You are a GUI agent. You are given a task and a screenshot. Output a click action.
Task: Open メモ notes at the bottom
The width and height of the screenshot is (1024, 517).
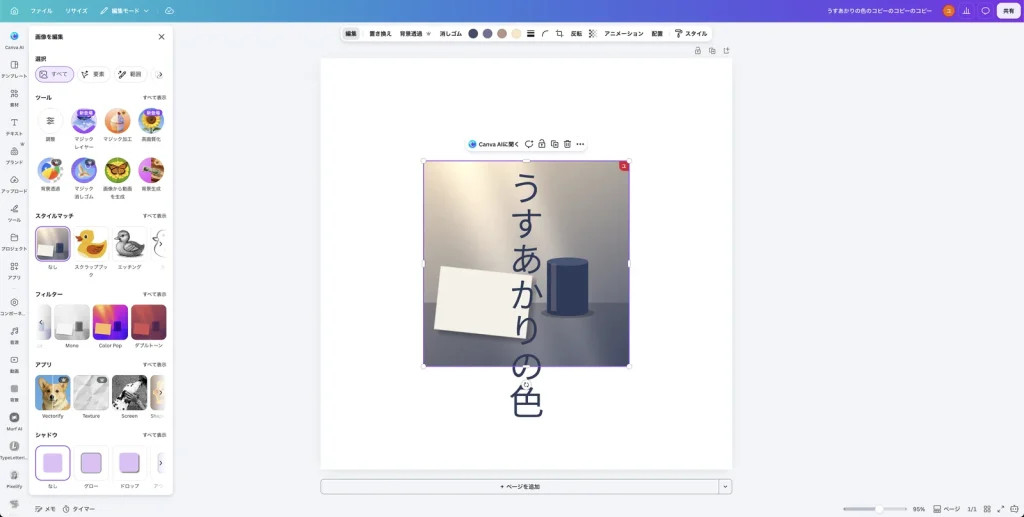point(45,509)
